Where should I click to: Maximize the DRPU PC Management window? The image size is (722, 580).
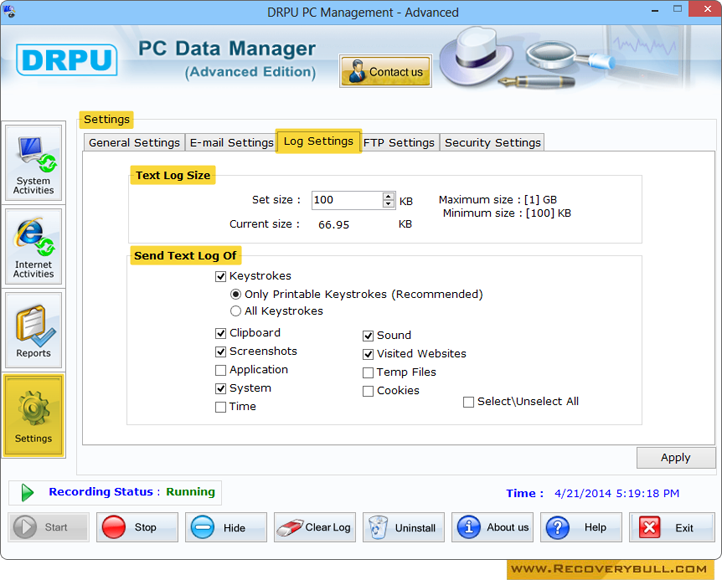point(677,9)
